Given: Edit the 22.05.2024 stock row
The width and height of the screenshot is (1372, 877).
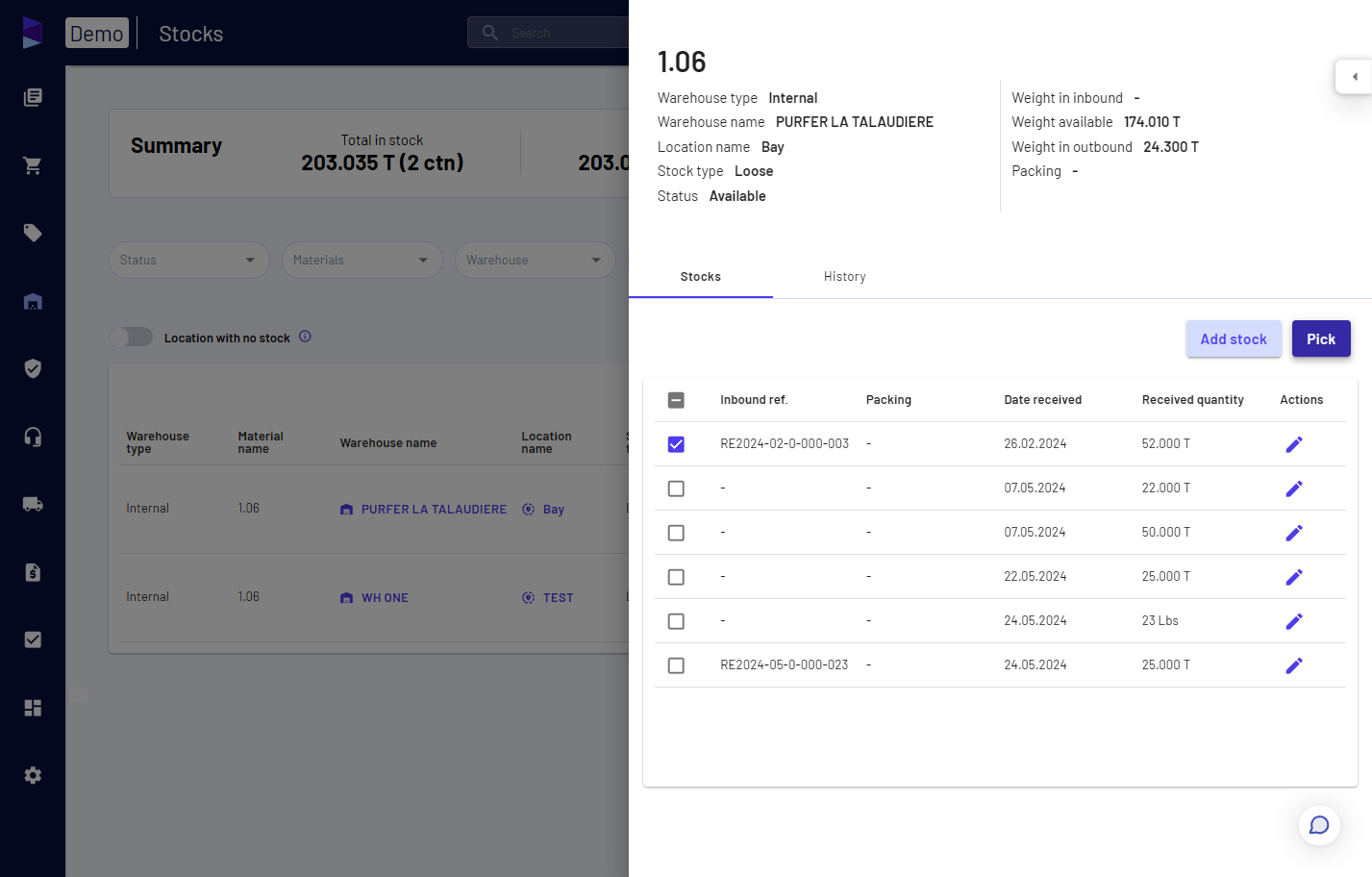Looking at the screenshot, I should click(x=1294, y=577).
